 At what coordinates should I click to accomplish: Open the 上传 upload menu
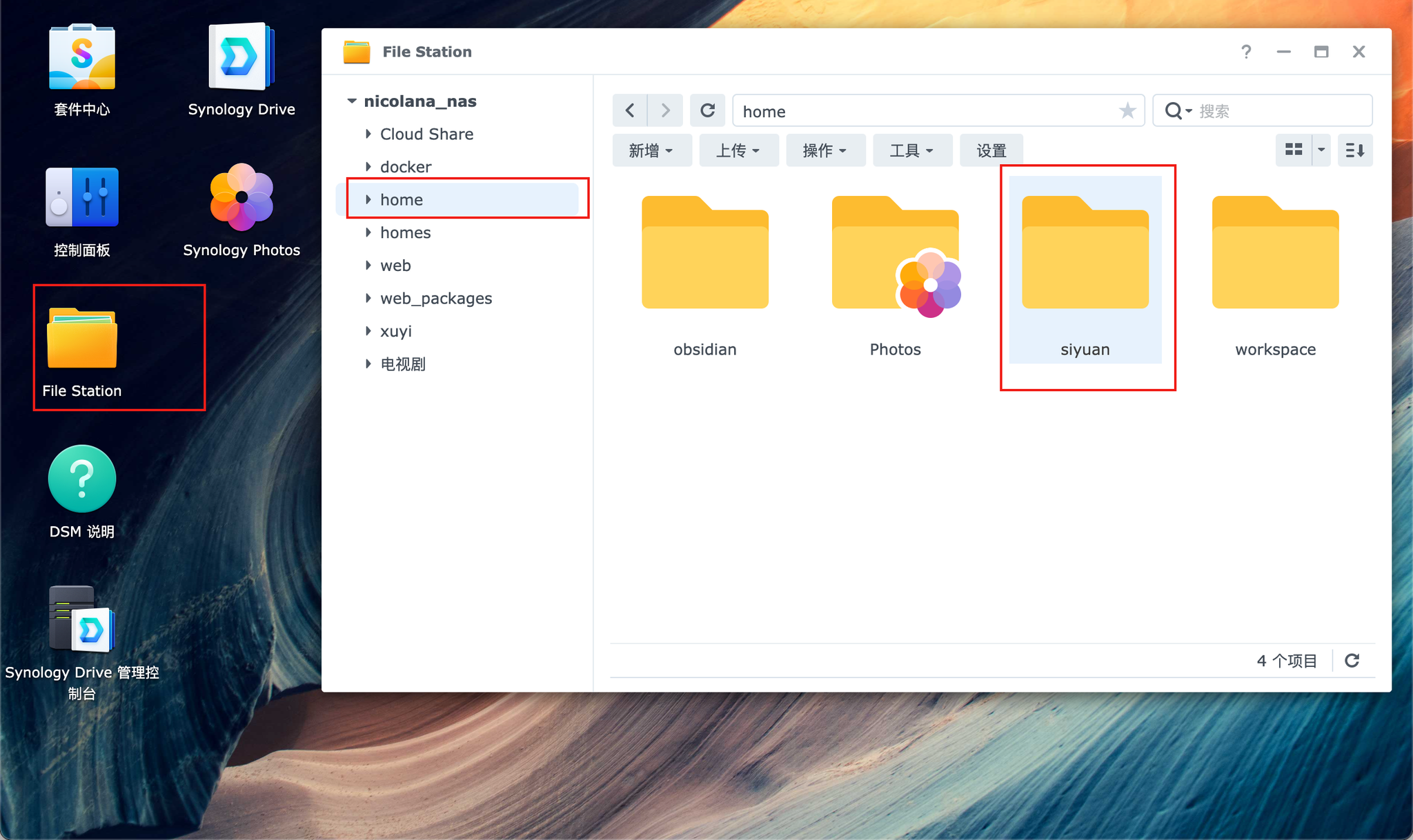pyautogui.click(x=739, y=150)
